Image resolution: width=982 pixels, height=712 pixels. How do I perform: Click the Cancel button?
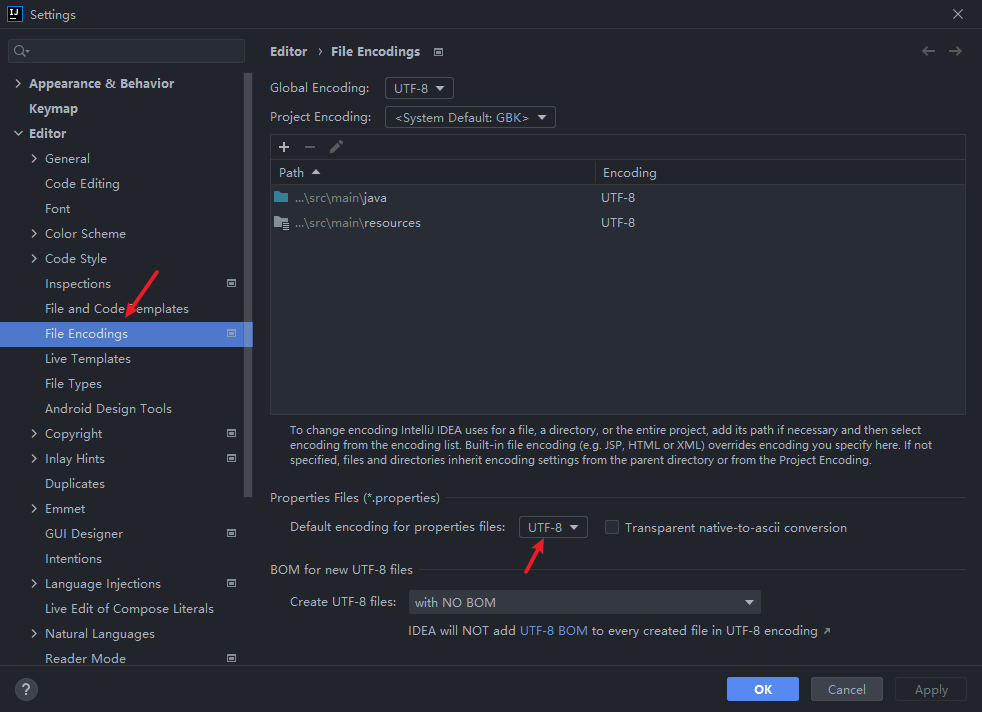point(847,689)
